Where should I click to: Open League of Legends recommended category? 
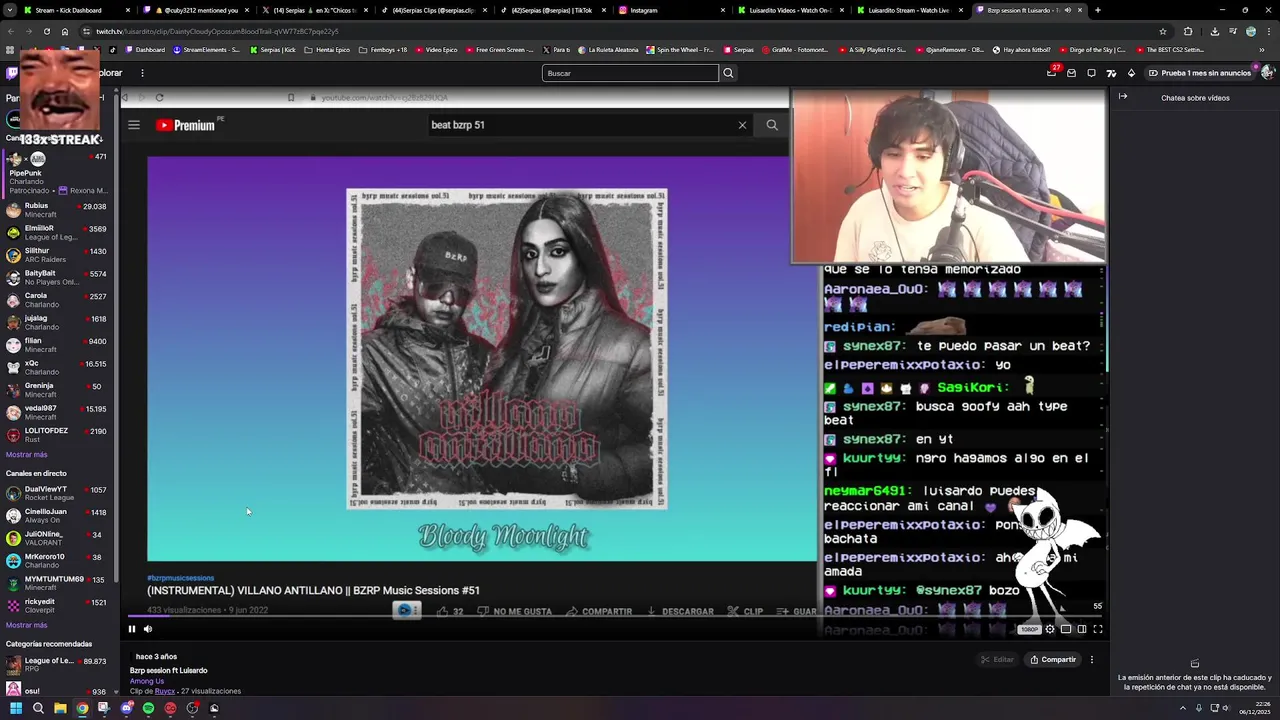coord(58,665)
